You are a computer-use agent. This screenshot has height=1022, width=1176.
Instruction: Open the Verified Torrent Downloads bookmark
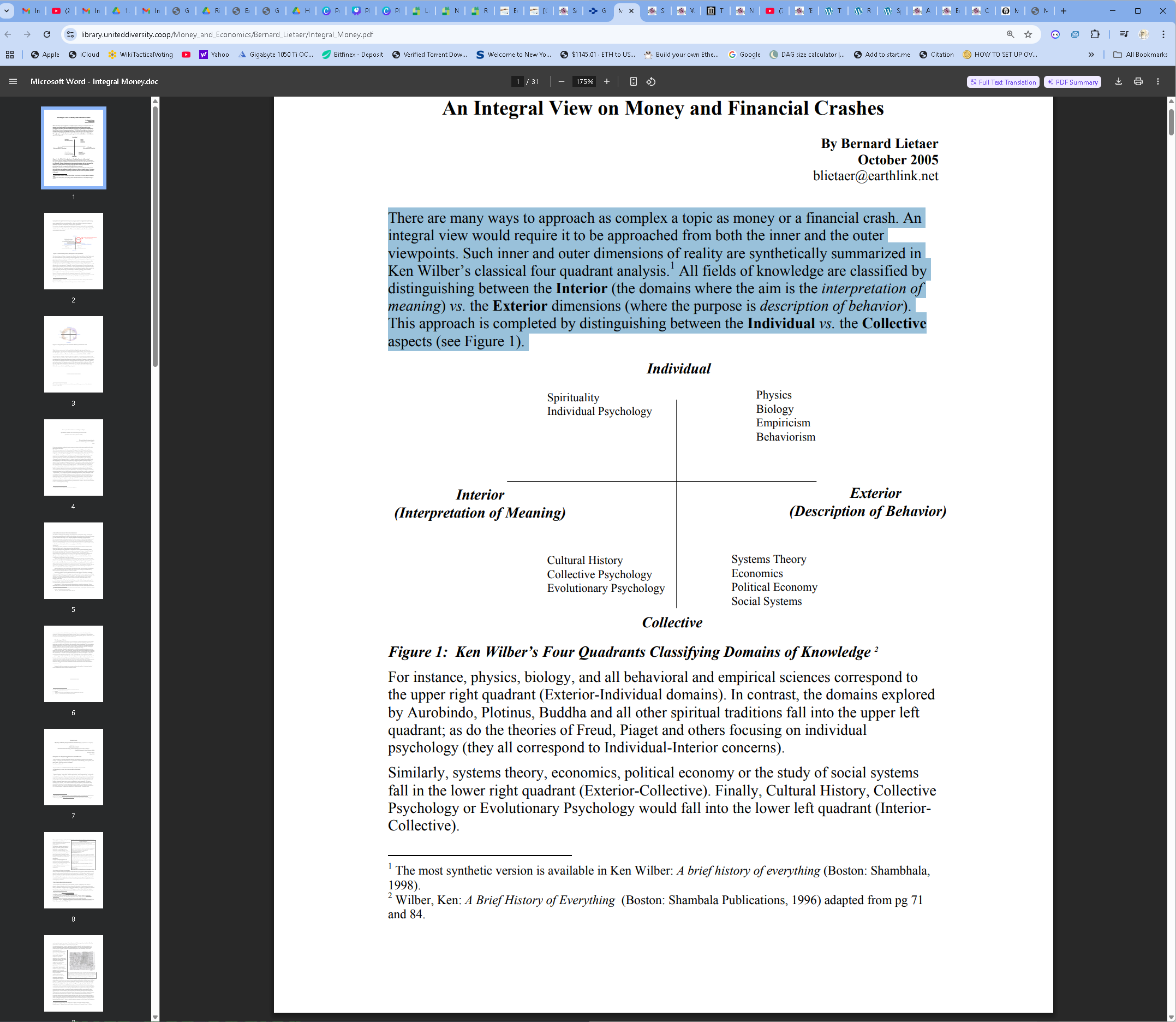click(x=430, y=54)
